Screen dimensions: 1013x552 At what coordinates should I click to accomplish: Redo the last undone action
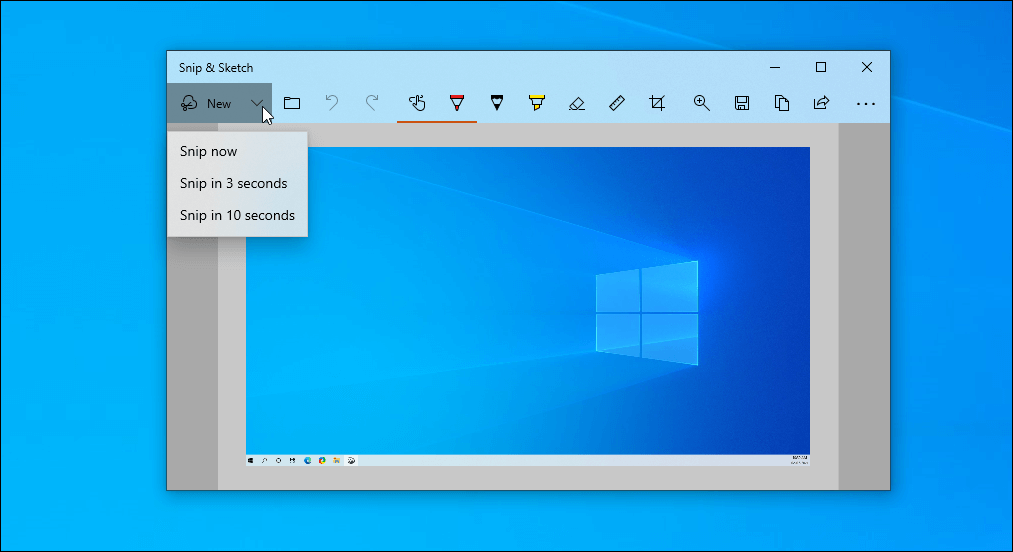point(372,103)
